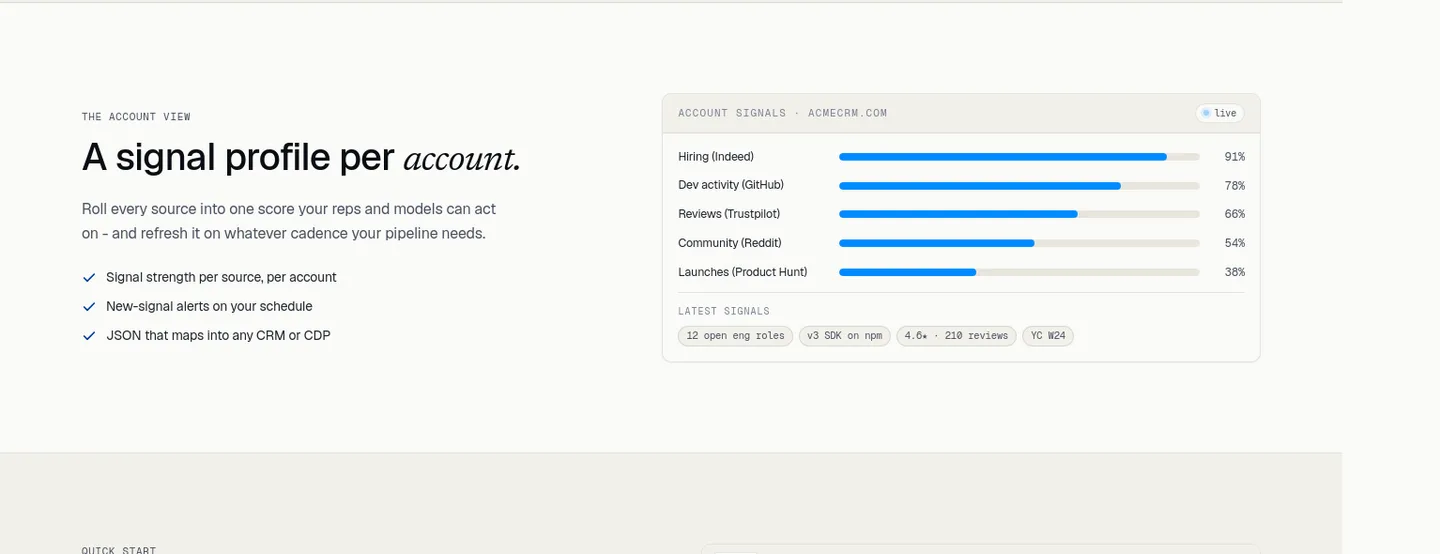Click the Launches (Product Hunt) label

[x=743, y=272]
